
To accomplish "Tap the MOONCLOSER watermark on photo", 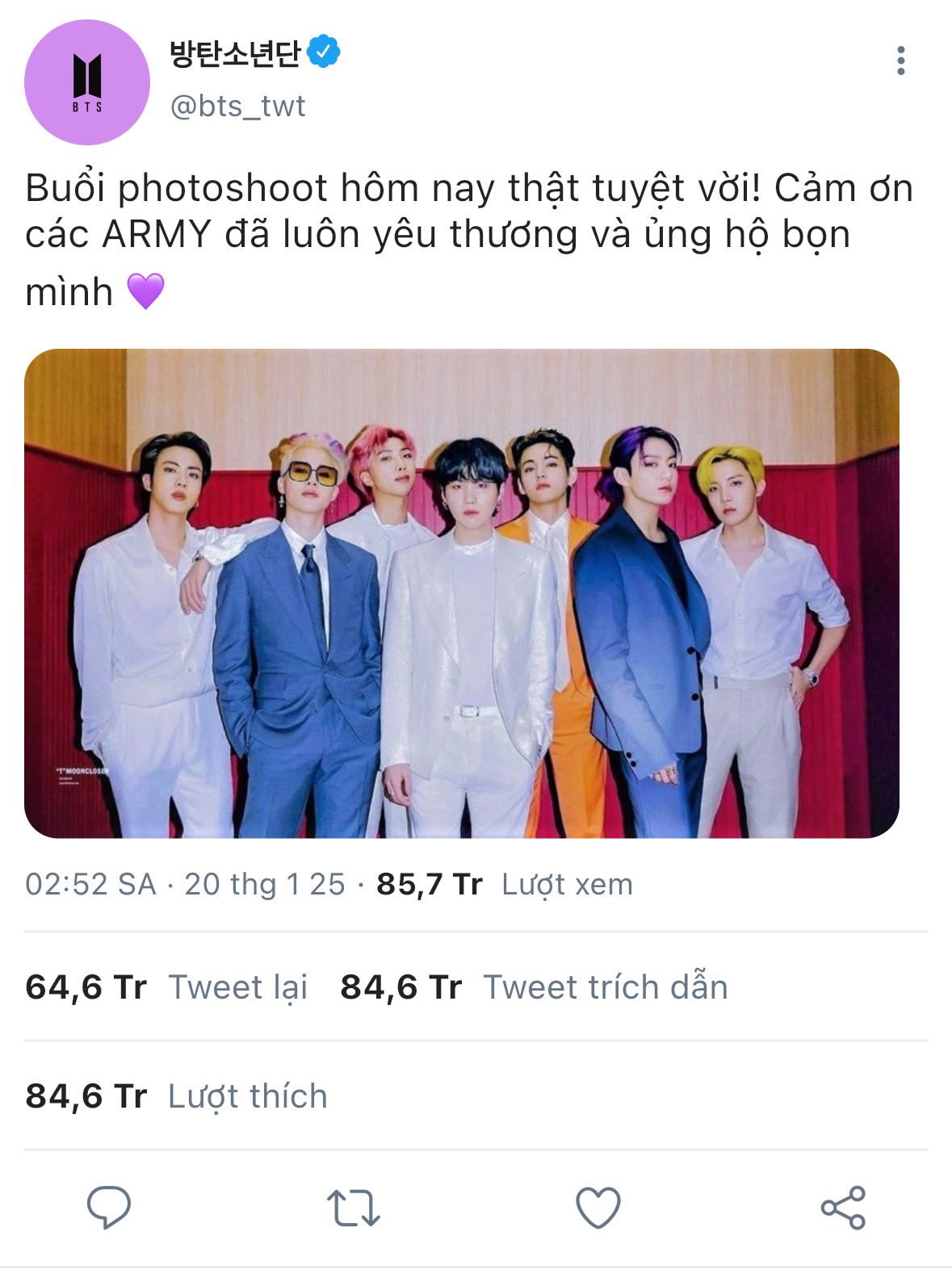I will click(x=81, y=772).
